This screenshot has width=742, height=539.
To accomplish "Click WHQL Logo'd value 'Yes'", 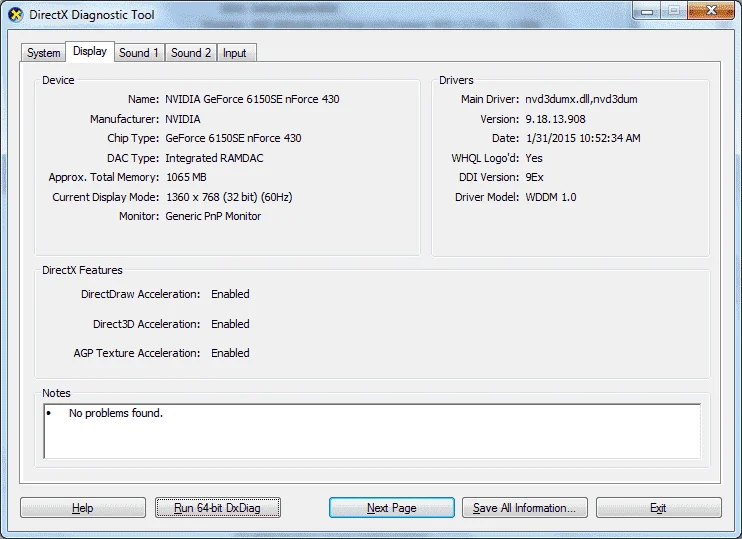I will tap(534, 158).
